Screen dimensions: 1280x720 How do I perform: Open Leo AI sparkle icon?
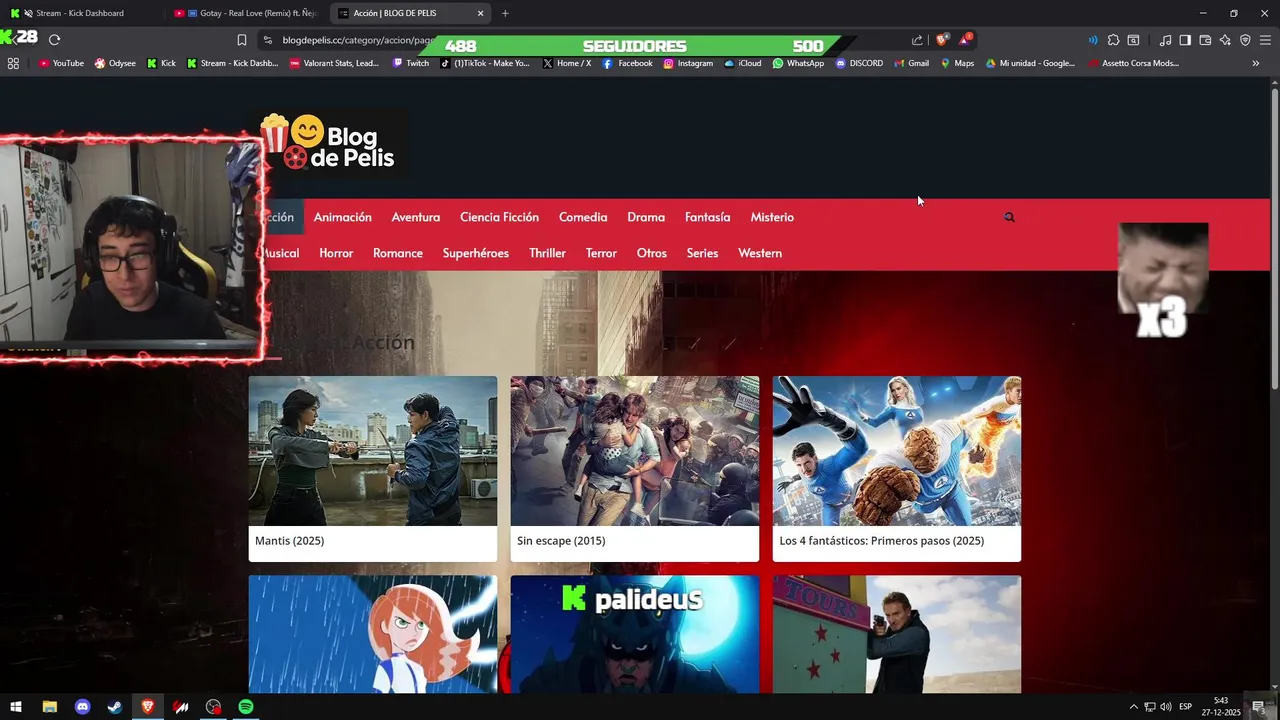pyautogui.click(x=1225, y=40)
